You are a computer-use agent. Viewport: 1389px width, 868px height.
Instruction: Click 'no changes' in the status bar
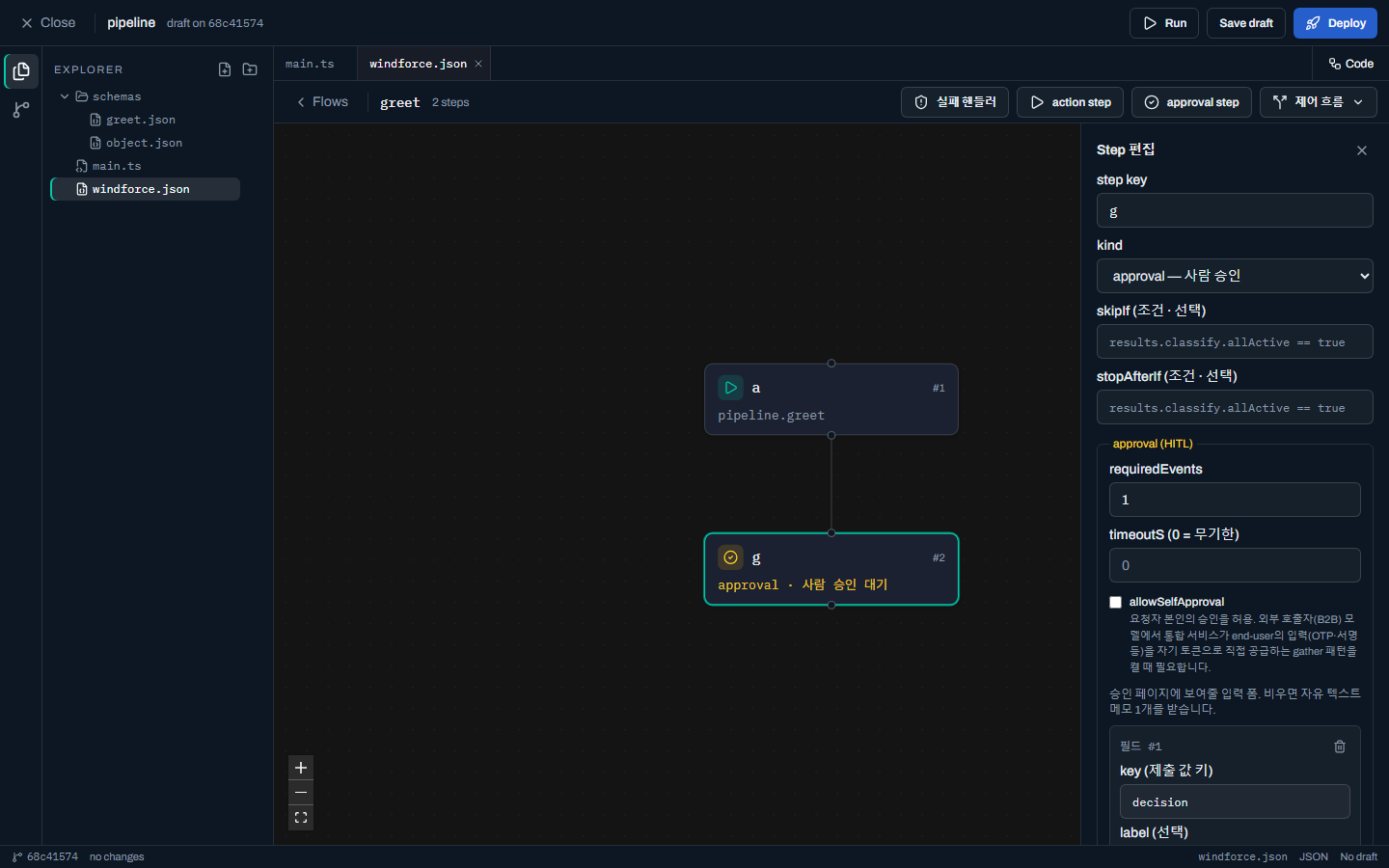117,856
